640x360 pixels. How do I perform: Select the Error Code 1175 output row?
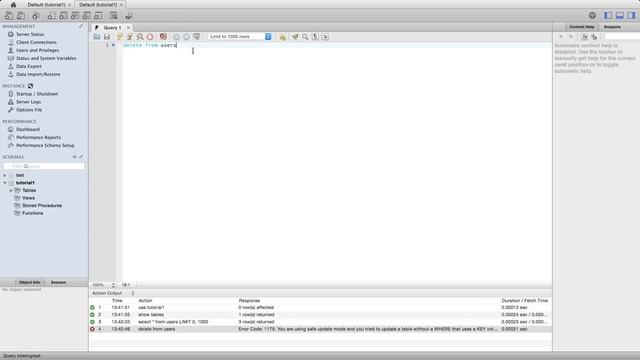pos(320,329)
